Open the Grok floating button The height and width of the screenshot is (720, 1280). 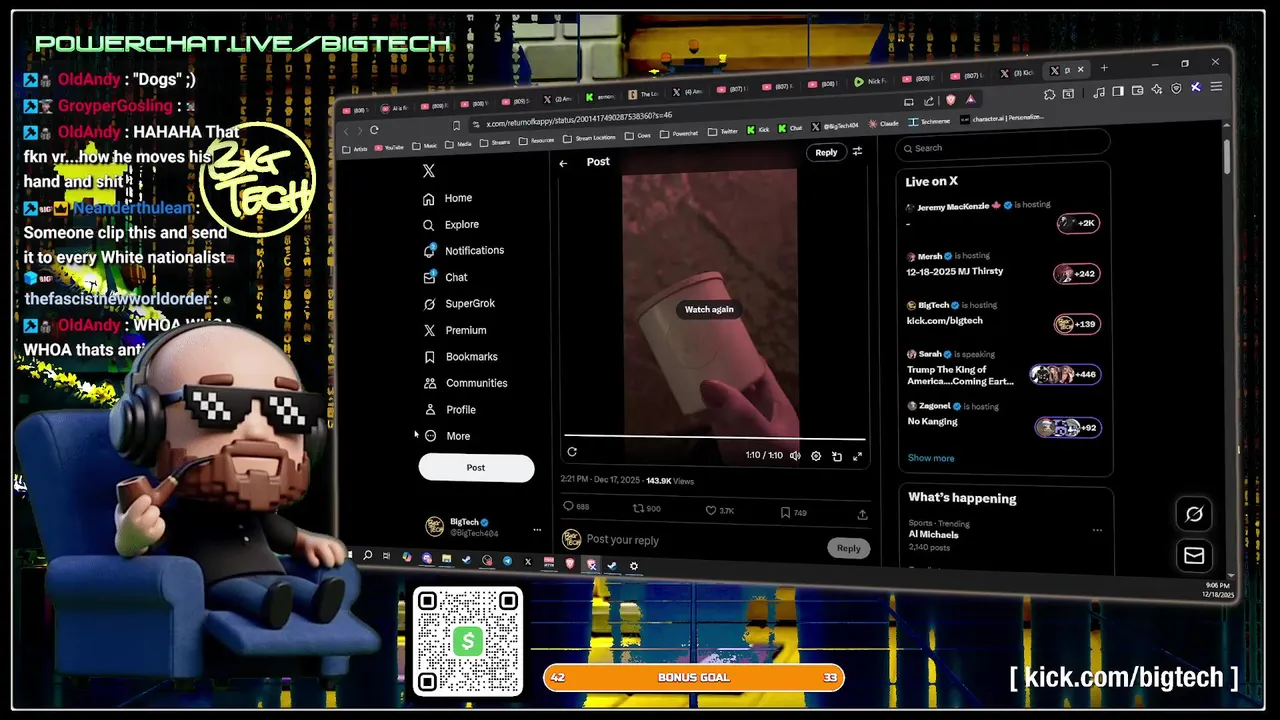(1194, 514)
